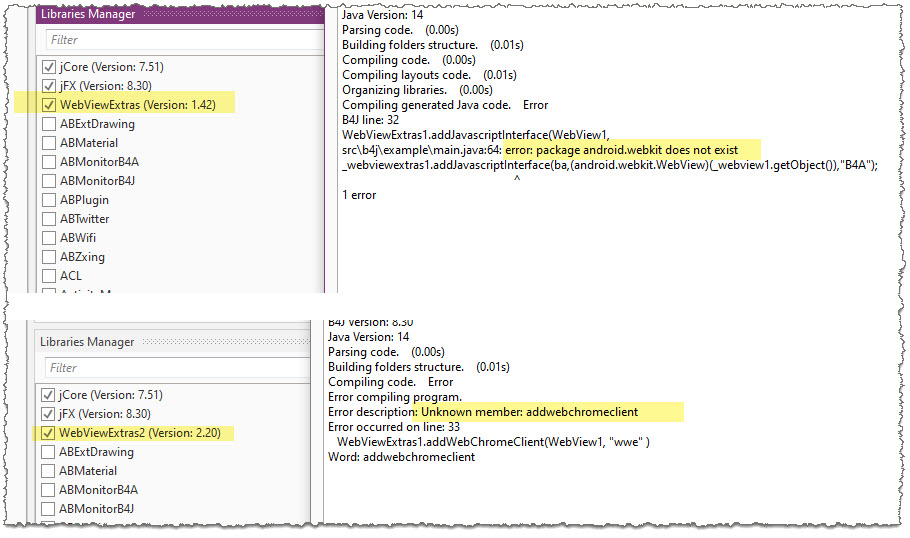Jump to the "B4J line: 32" log entry
The width and height of the screenshot is (910, 538).
click(x=370, y=120)
